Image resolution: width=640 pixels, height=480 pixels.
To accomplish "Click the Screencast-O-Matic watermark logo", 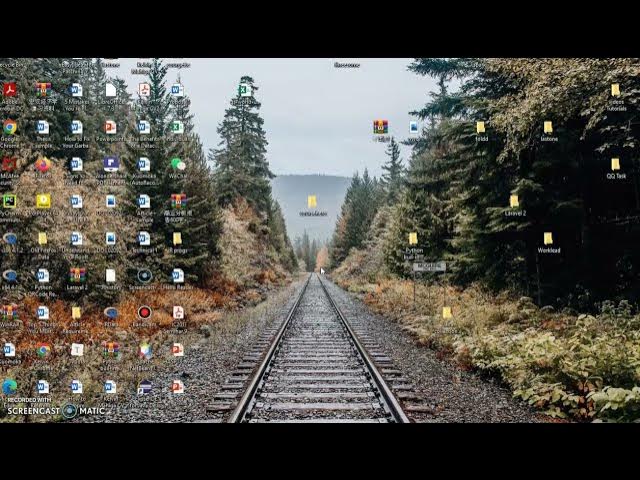I will point(69,410).
